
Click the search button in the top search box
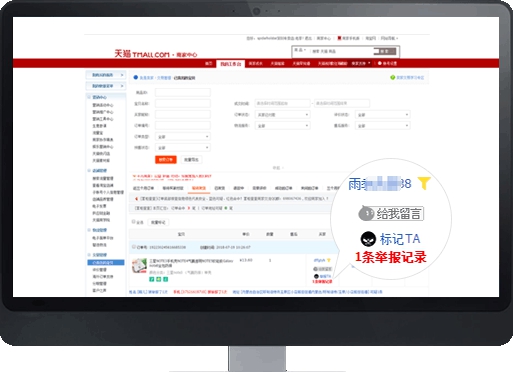(384, 51)
